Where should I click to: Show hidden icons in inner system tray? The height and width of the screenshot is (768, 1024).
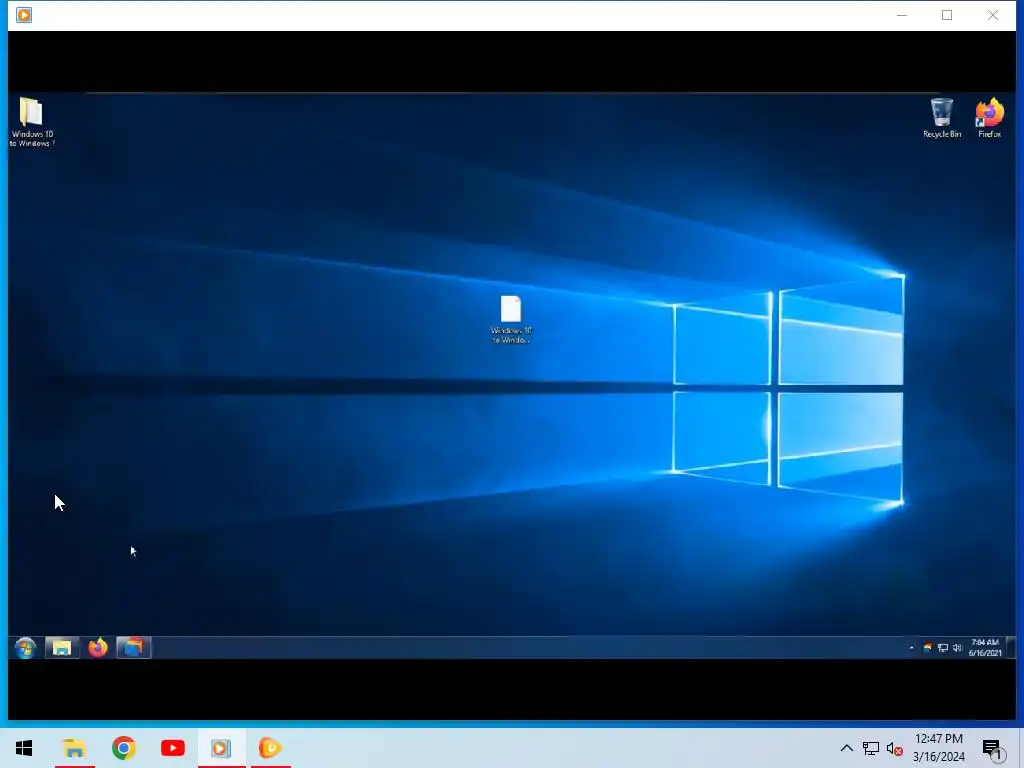(x=912, y=648)
